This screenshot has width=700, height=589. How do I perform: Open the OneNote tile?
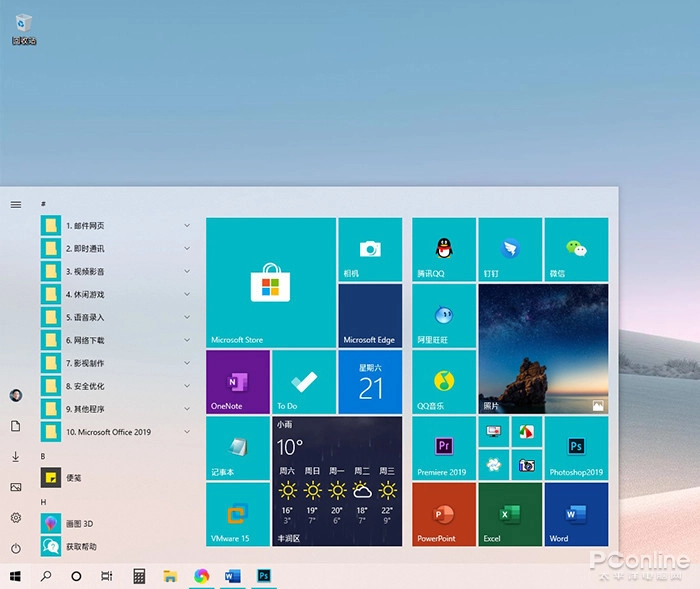(x=238, y=382)
